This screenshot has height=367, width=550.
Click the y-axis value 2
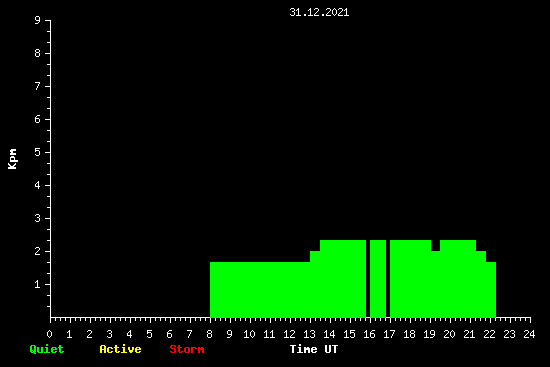[38, 251]
